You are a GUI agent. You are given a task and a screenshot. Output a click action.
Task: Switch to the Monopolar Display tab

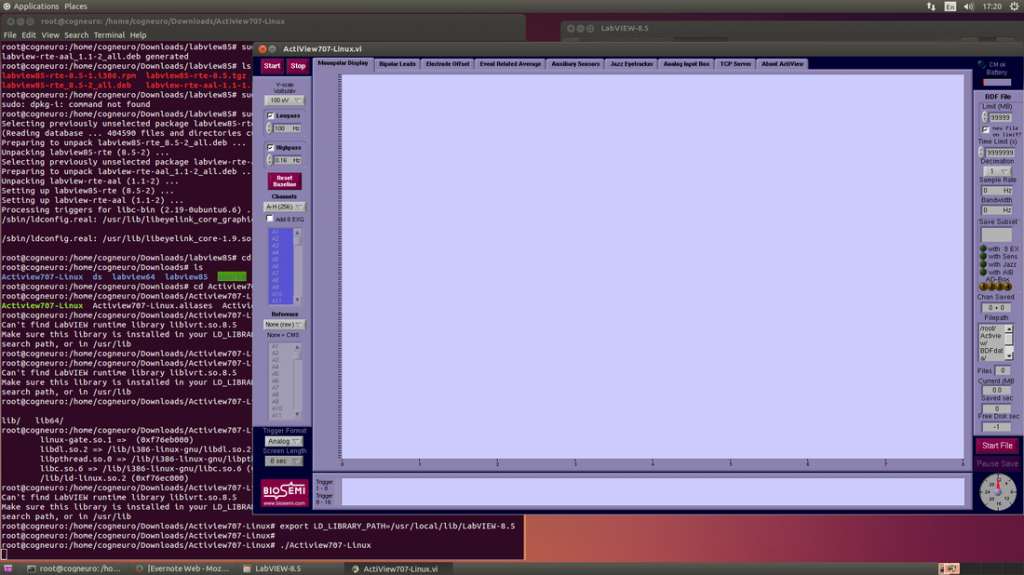point(343,63)
